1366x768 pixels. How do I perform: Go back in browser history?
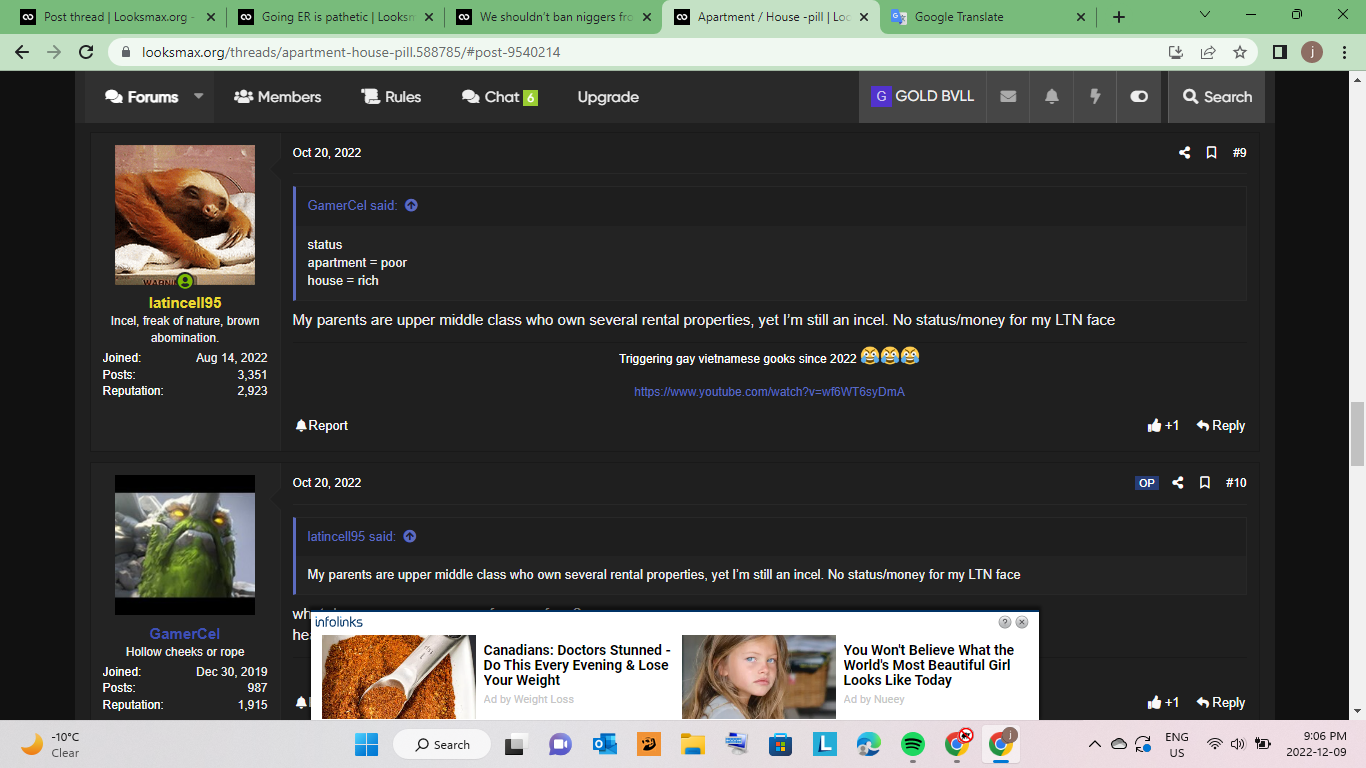pos(24,52)
